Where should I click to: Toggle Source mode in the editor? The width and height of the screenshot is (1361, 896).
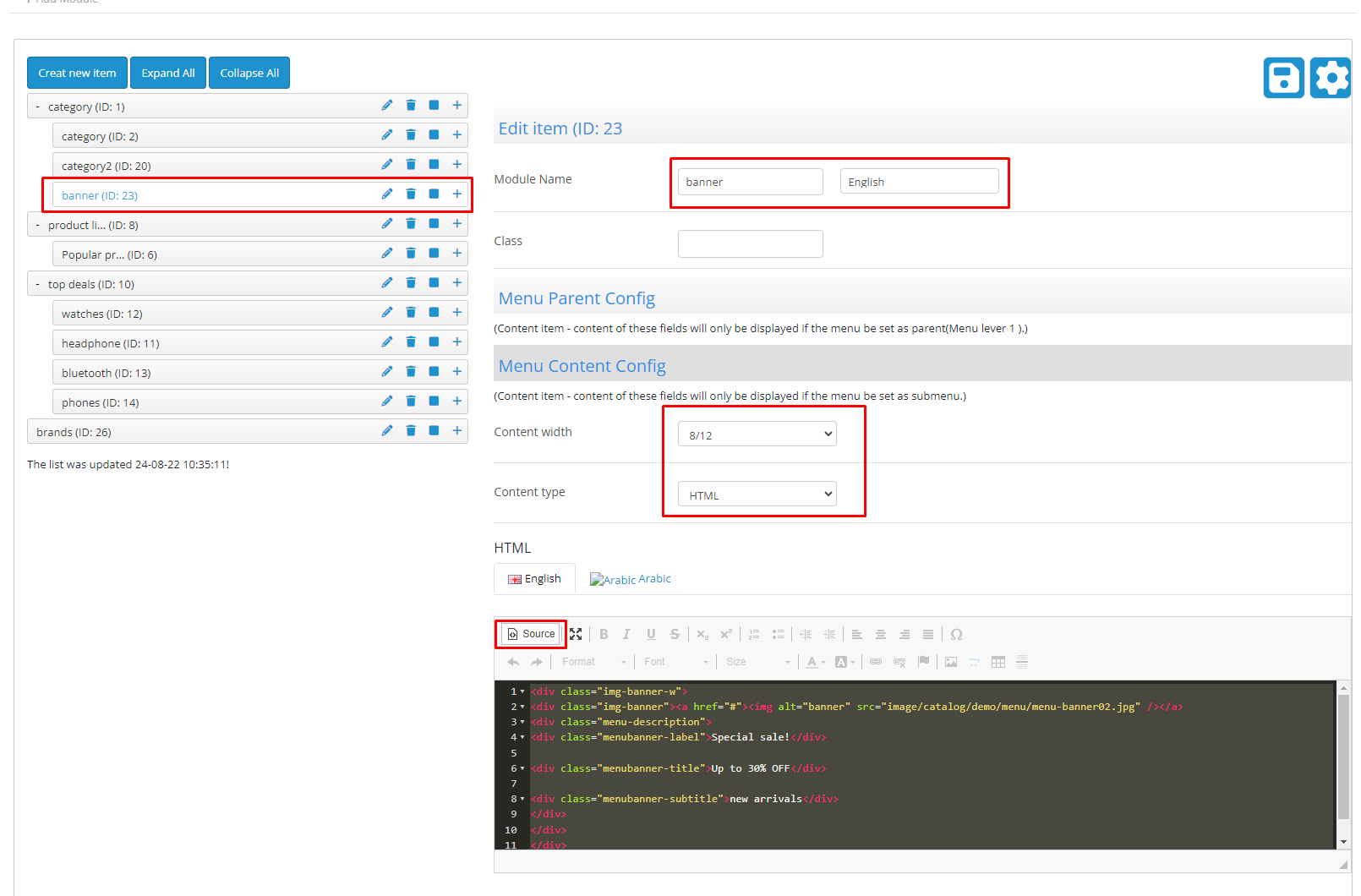tap(531, 634)
